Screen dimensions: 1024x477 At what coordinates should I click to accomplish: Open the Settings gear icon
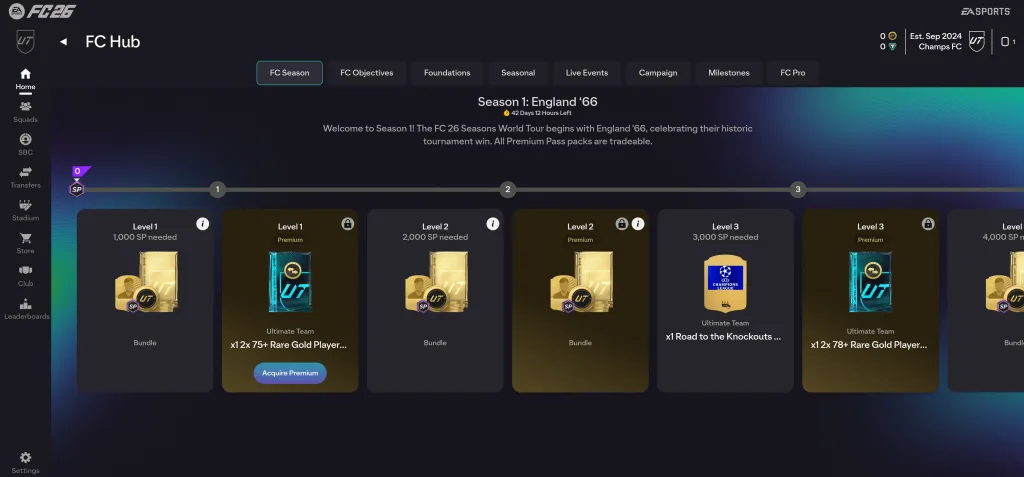25,457
